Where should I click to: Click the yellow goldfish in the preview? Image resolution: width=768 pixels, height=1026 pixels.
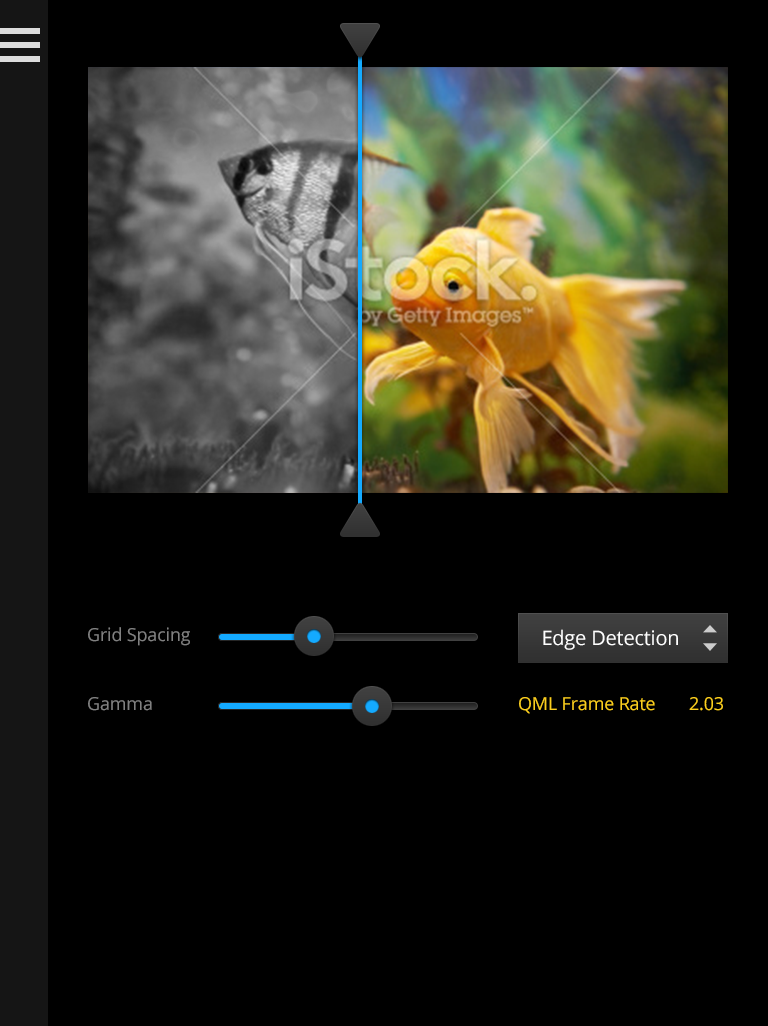click(517, 327)
